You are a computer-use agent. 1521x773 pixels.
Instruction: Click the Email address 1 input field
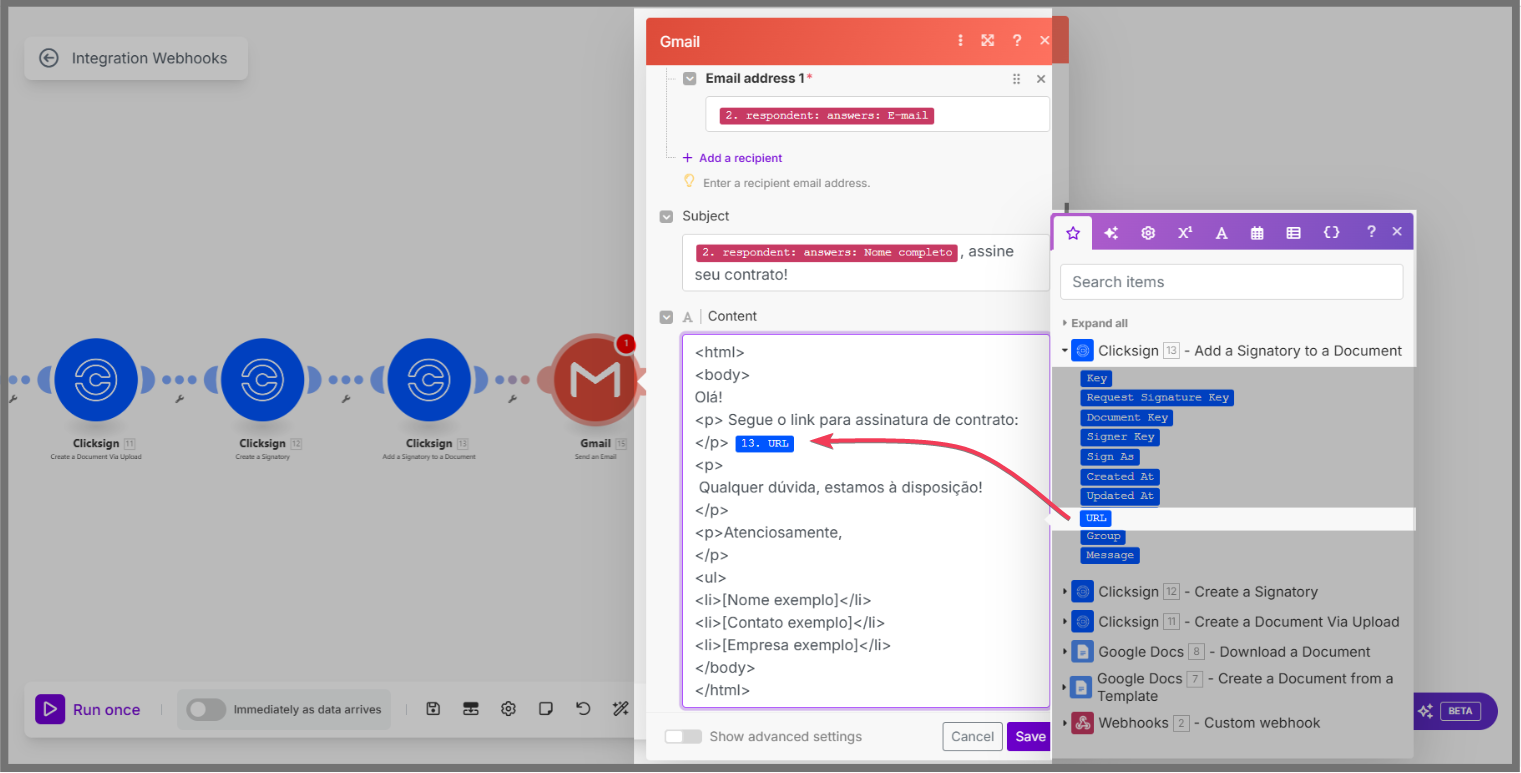pyautogui.click(x=877, y=114)
